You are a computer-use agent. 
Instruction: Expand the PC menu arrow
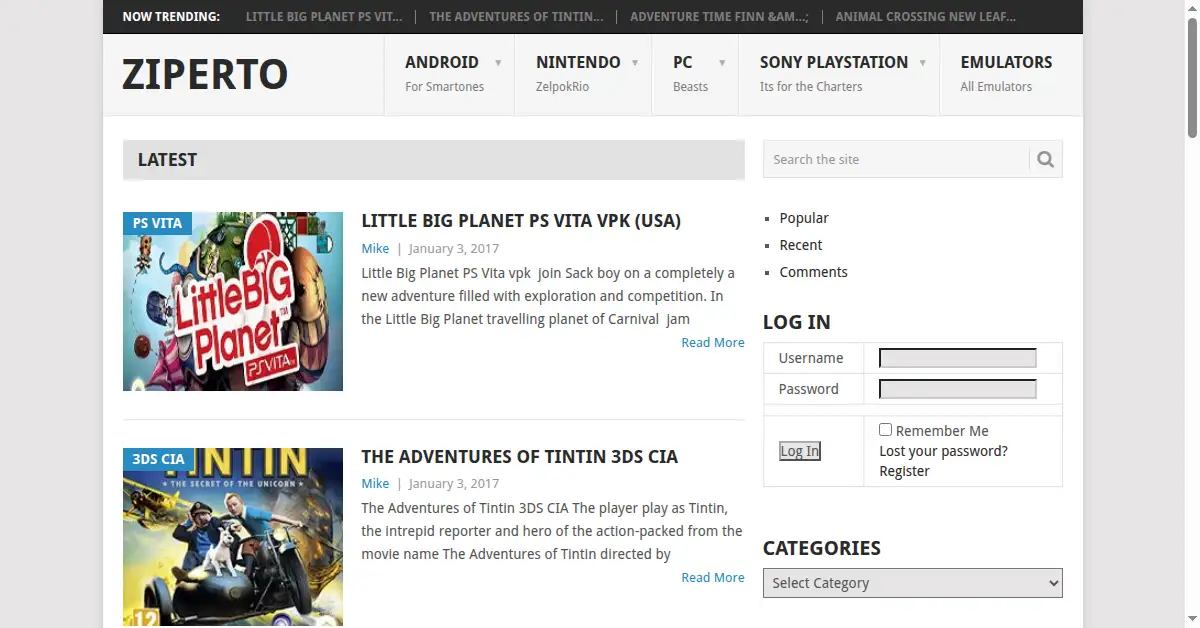click(x=722, y=63)
